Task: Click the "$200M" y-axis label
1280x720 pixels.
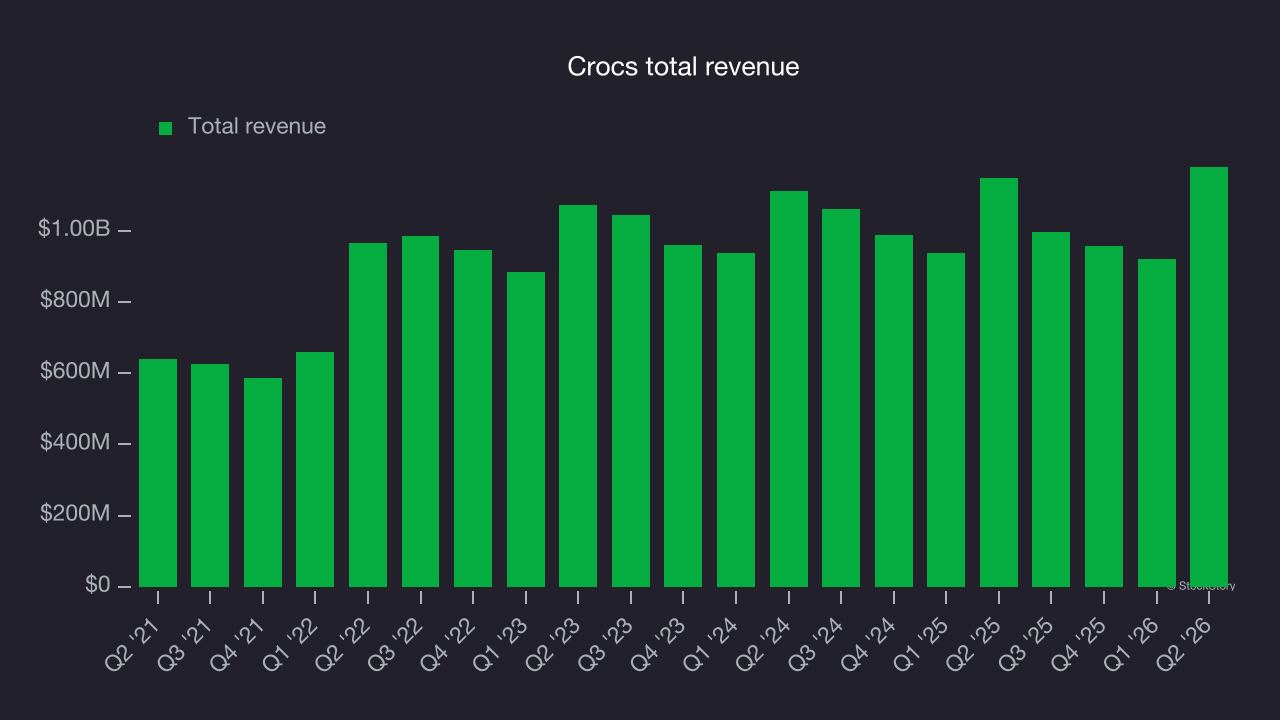Action: (x=75, y=514)
